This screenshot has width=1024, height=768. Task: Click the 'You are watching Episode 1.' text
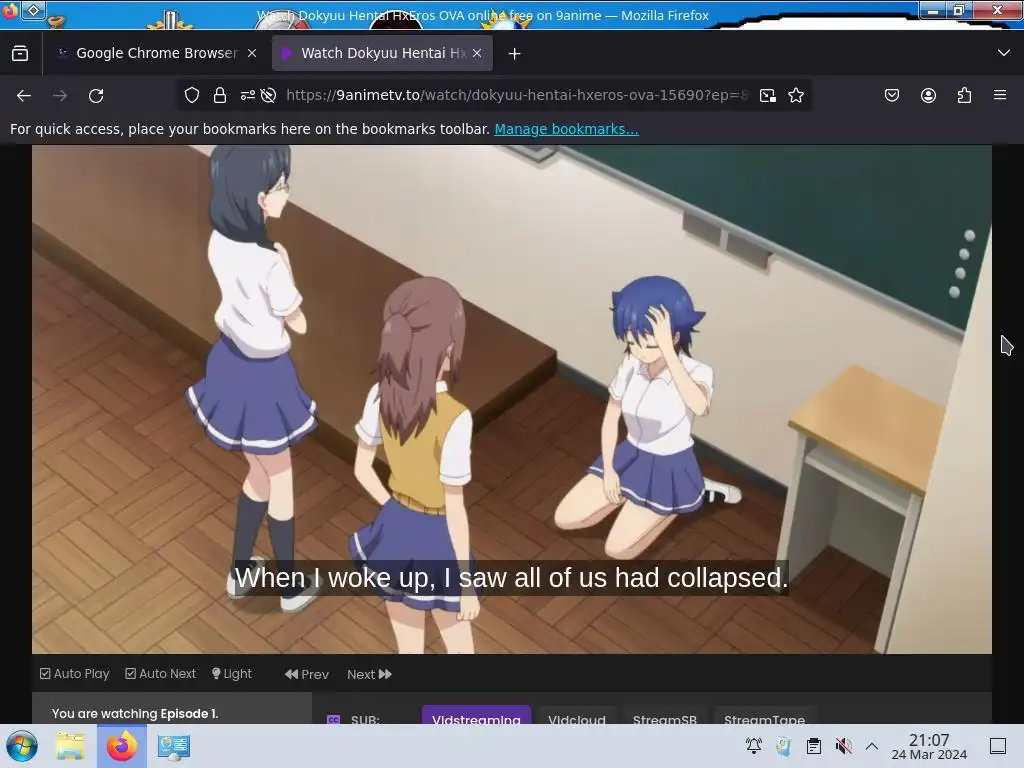point(135,713)
